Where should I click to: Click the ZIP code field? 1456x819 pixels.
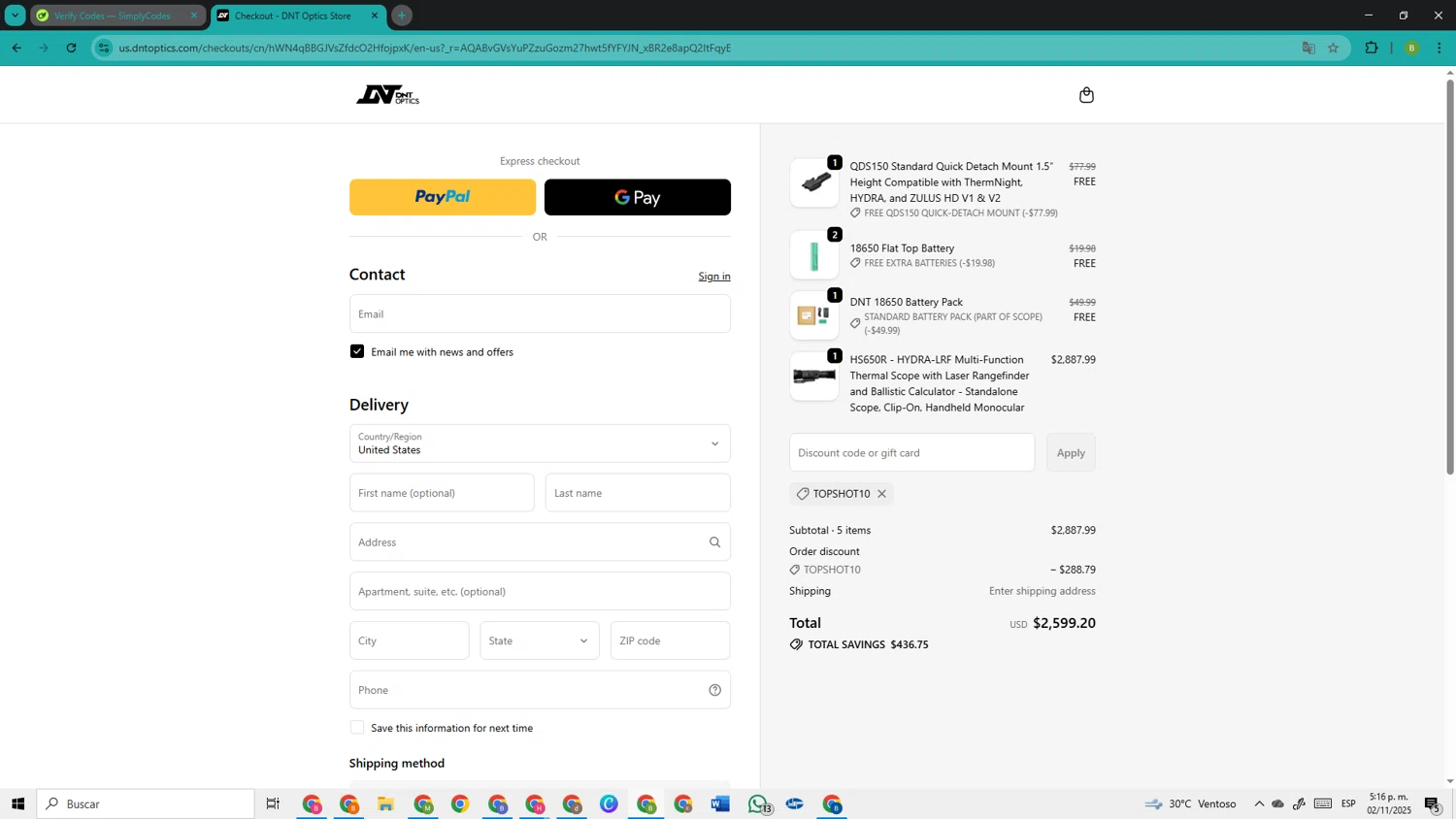671,640
